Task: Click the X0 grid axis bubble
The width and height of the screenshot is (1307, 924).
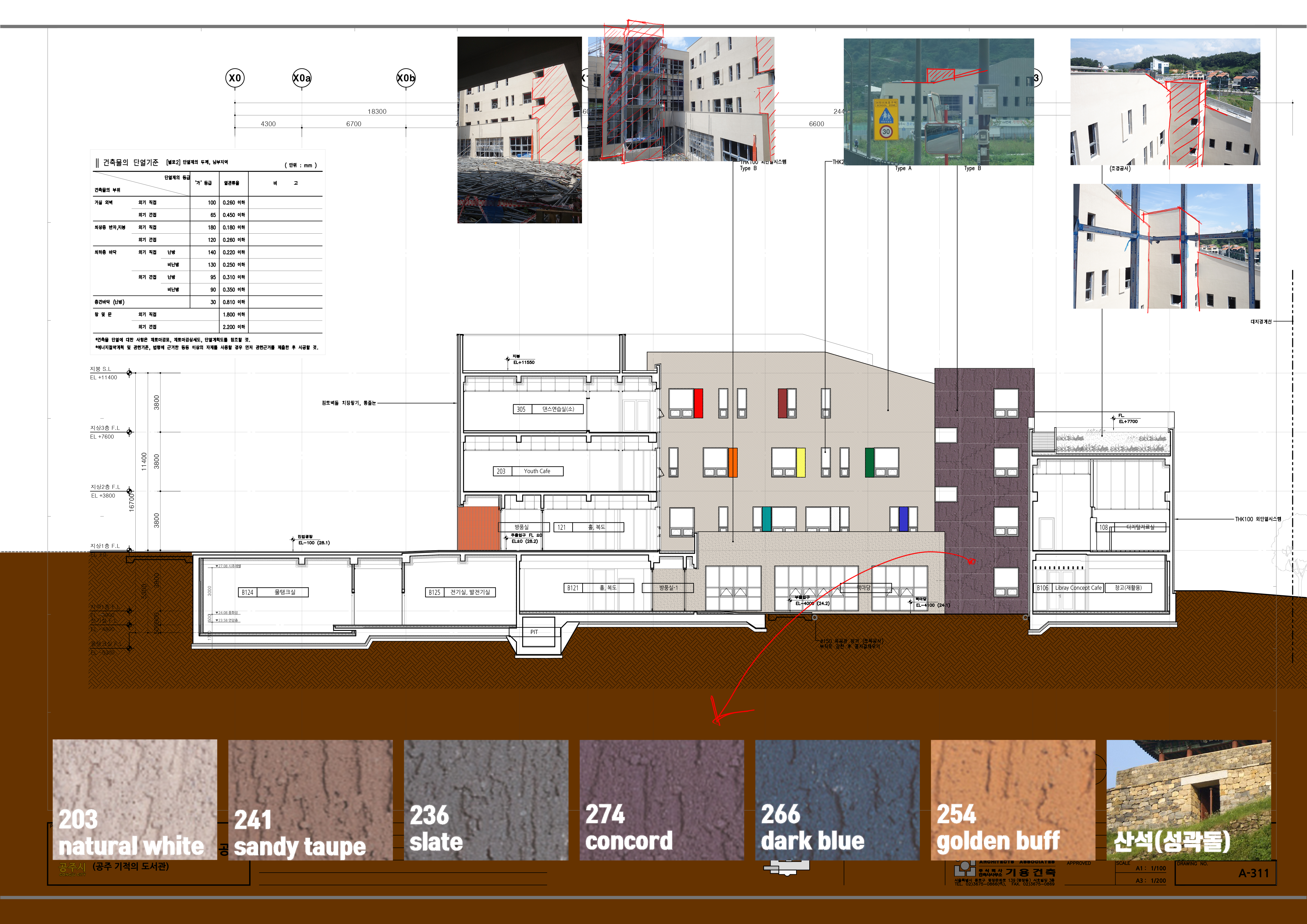Action: [x=235, y=78]
